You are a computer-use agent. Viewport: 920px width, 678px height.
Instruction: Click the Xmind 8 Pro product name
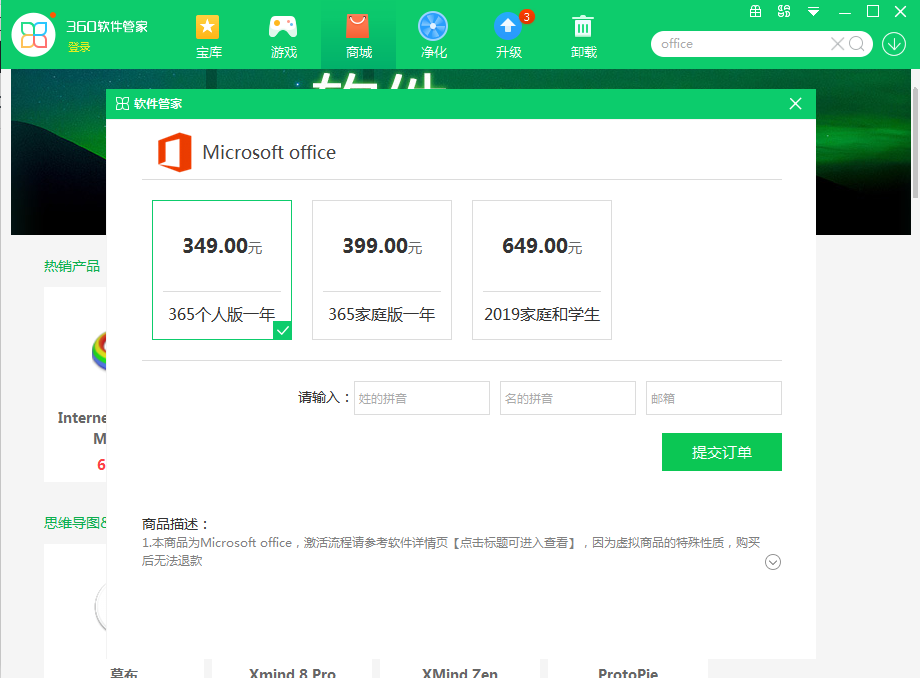point(292,672)
